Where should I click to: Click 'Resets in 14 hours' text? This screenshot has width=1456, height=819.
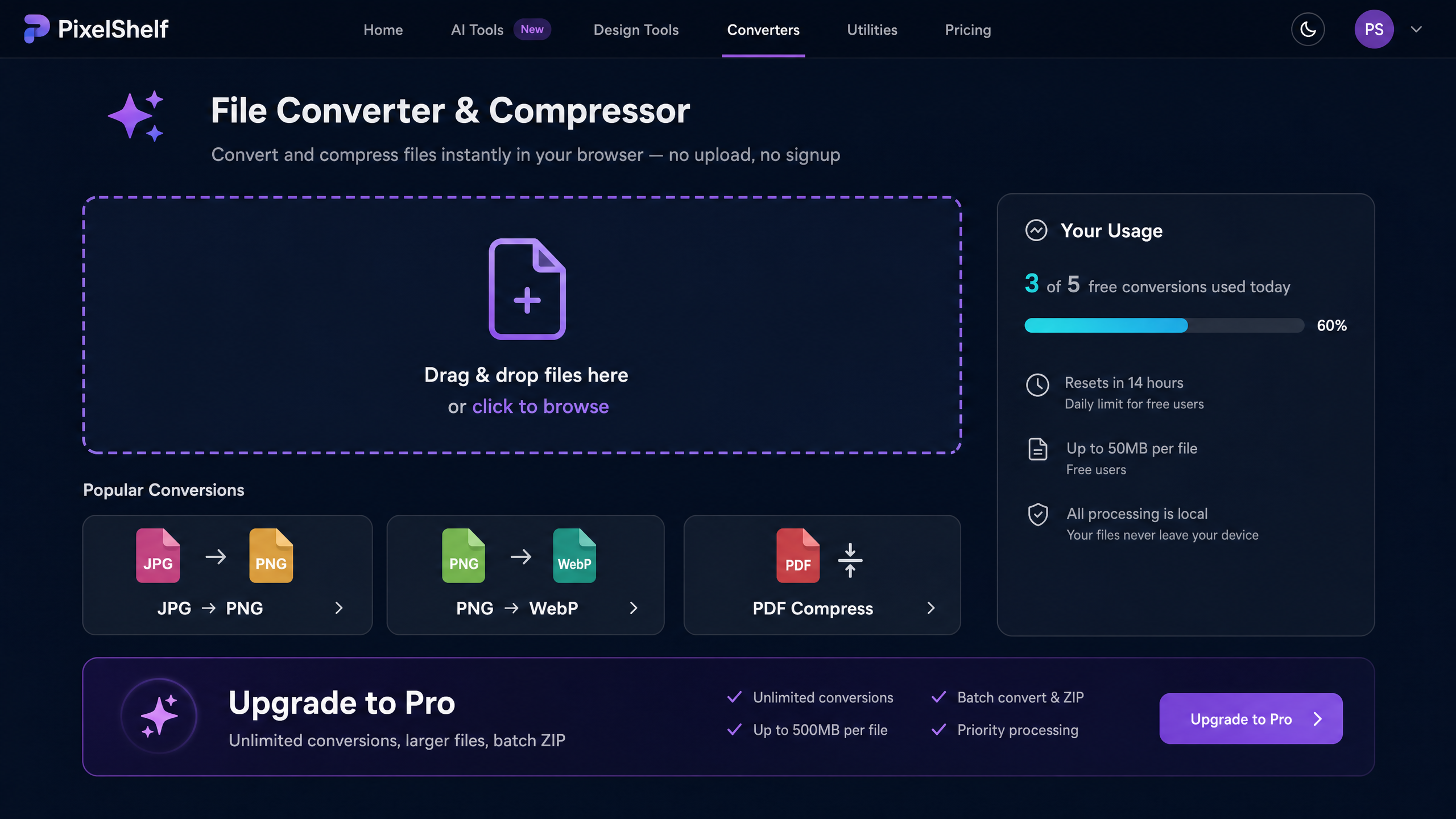click(1124, 383)
